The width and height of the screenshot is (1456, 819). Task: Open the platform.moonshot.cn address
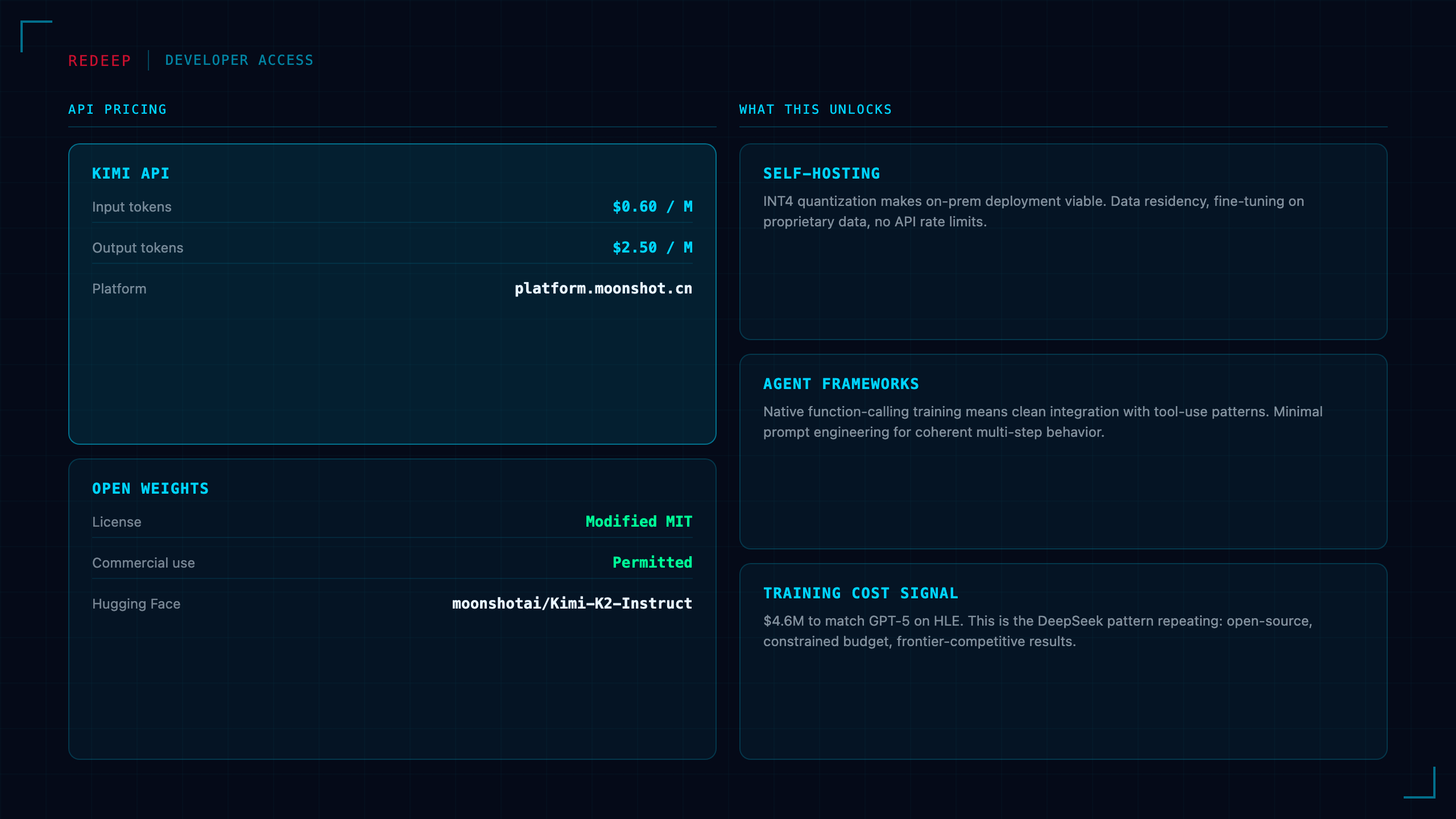603,288
